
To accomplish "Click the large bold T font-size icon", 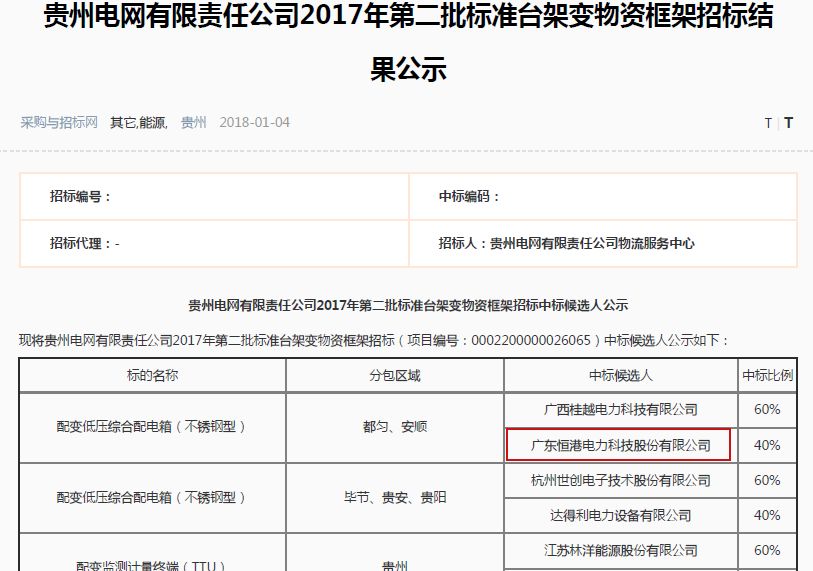I will [x=788, y=123].
